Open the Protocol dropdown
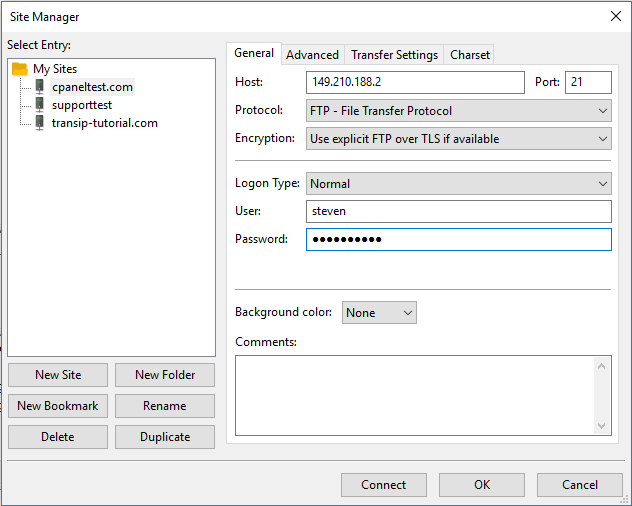This screenshot has height=506, width=632. coord(459,110)
